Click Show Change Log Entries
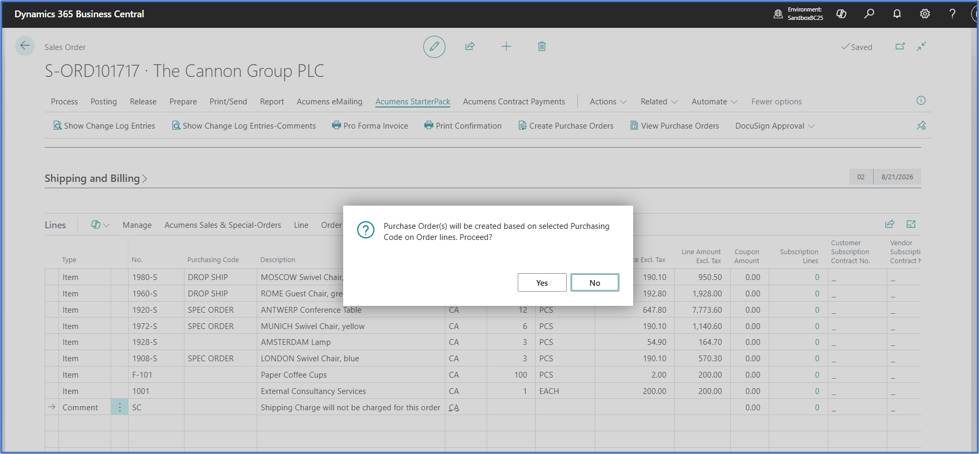The height and width of the screenshot is (454, 979). (104, 126)
